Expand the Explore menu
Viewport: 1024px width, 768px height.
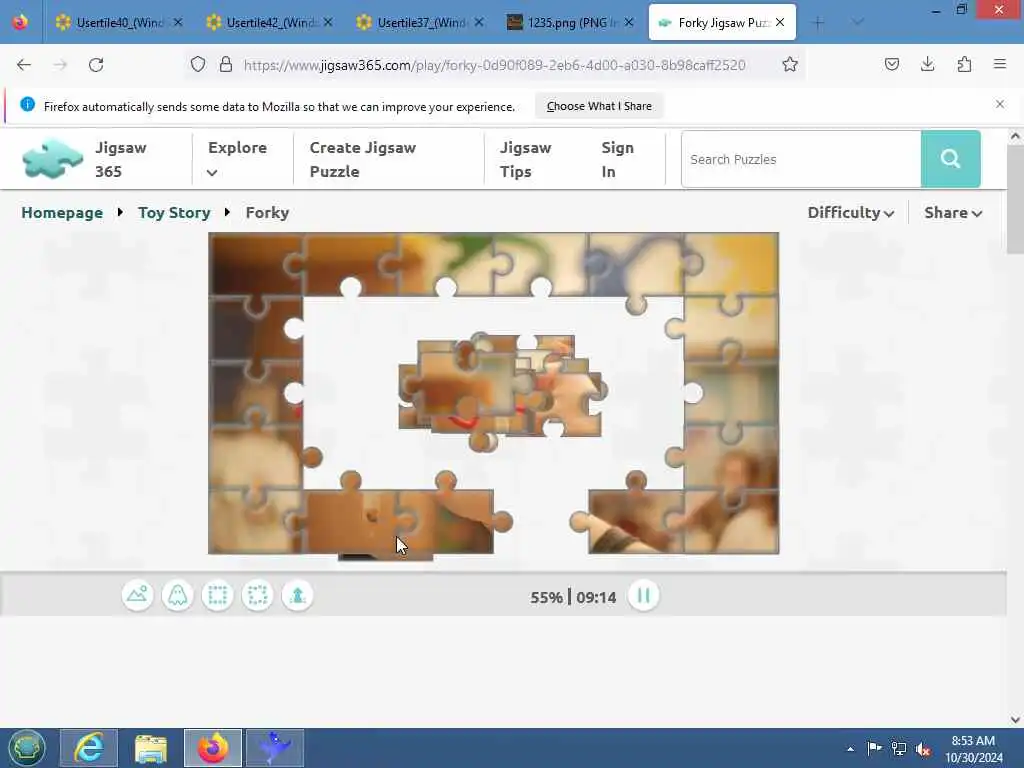pyautogui.click(x=237, y=159)
